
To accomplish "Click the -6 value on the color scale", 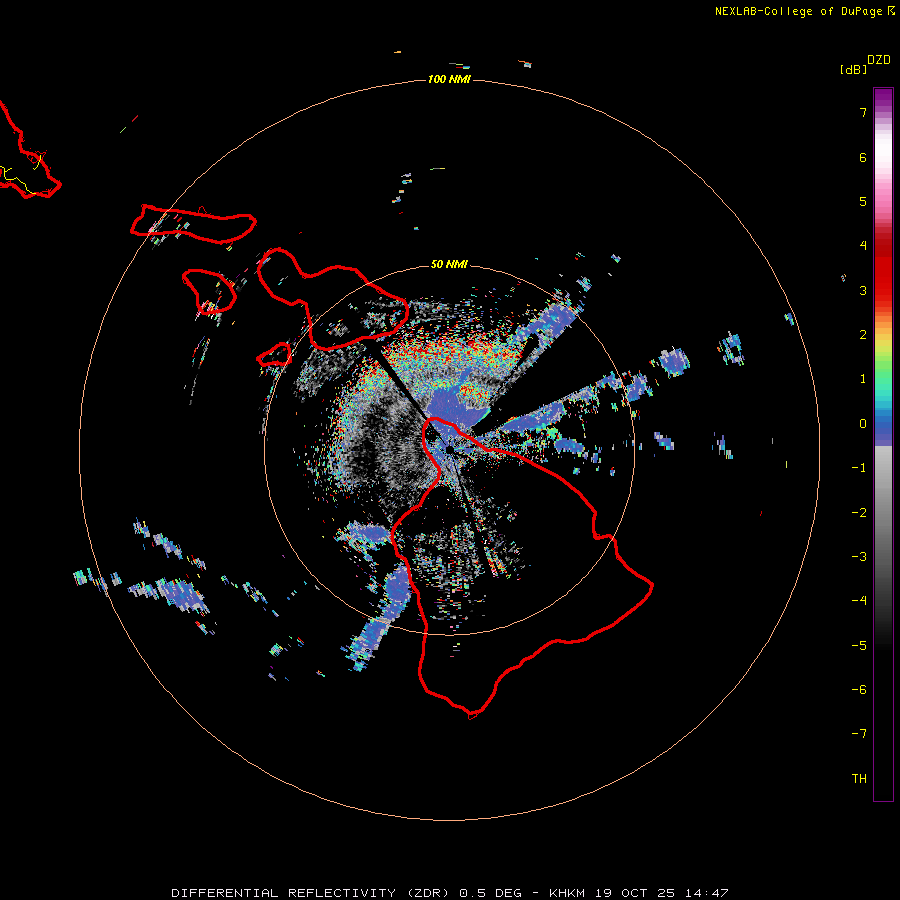I will (x=859, y=690).
